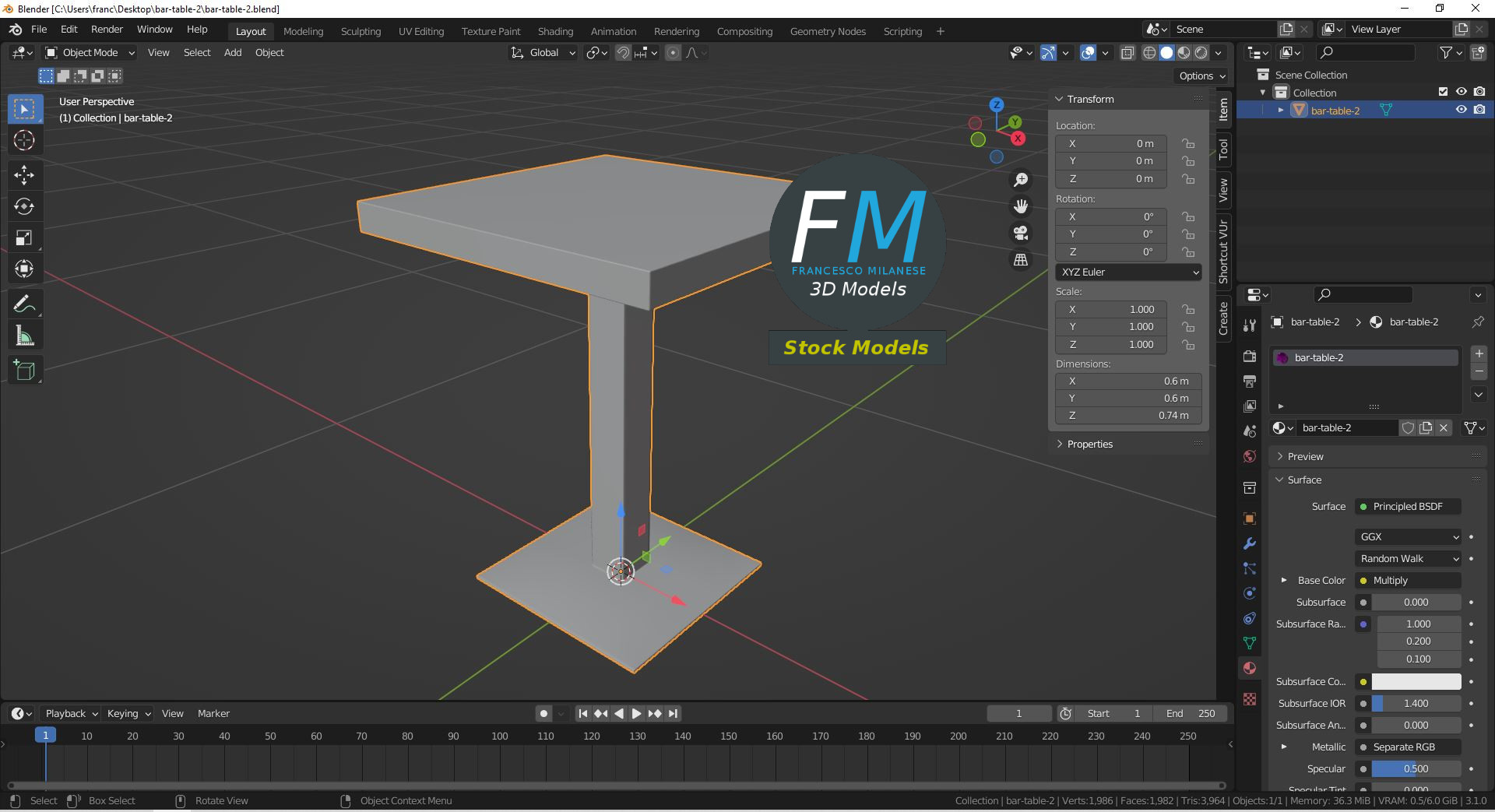Click the Zoom view magnifier icon
Viewport: 1495px width, 812px height.
click(x=1021, y=180)
